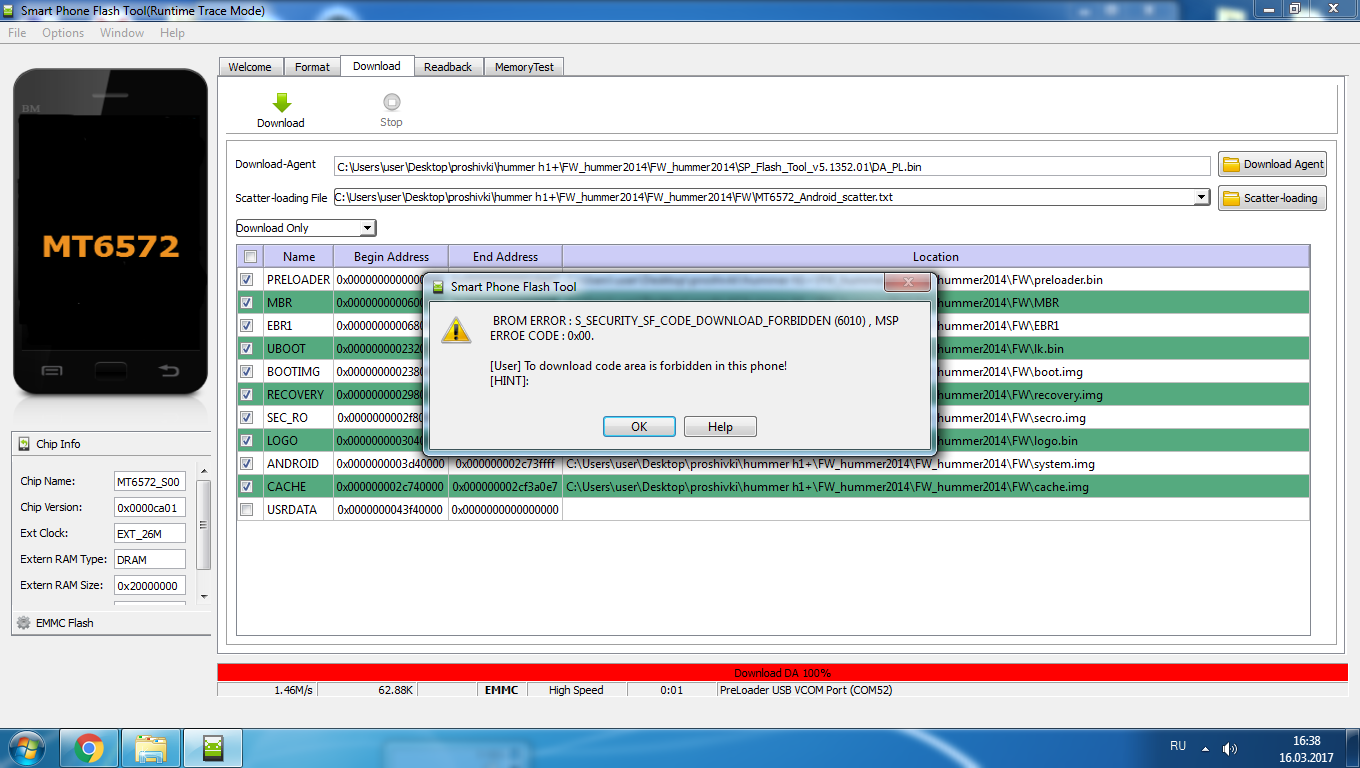Click the Stop icon in toolbar
The image size is (1360, 768).
tap(391, 102)
